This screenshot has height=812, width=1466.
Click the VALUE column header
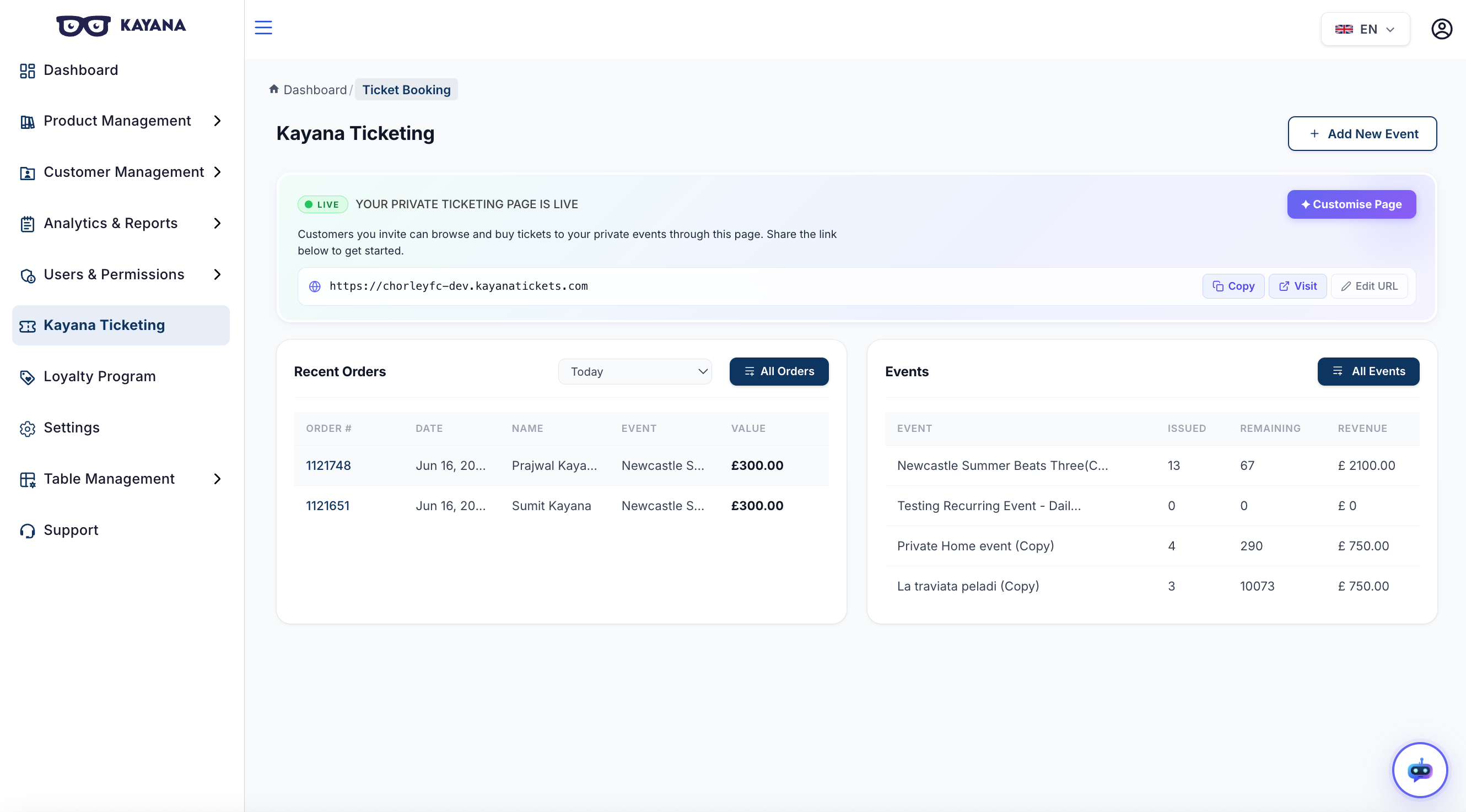click(x=748, y=429)
